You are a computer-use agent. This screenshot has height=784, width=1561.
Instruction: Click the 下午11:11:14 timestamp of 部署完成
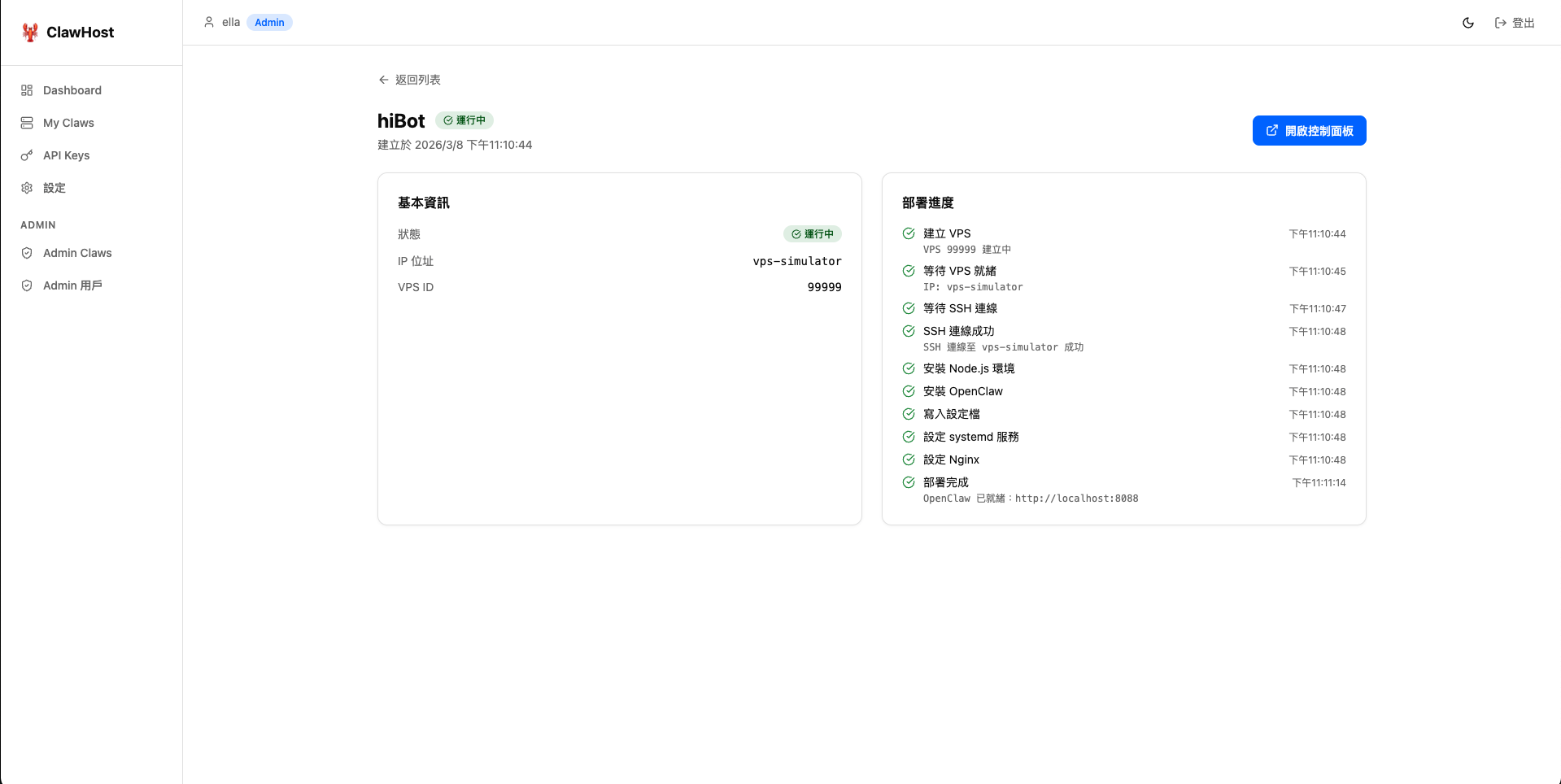coord(1319,483)
